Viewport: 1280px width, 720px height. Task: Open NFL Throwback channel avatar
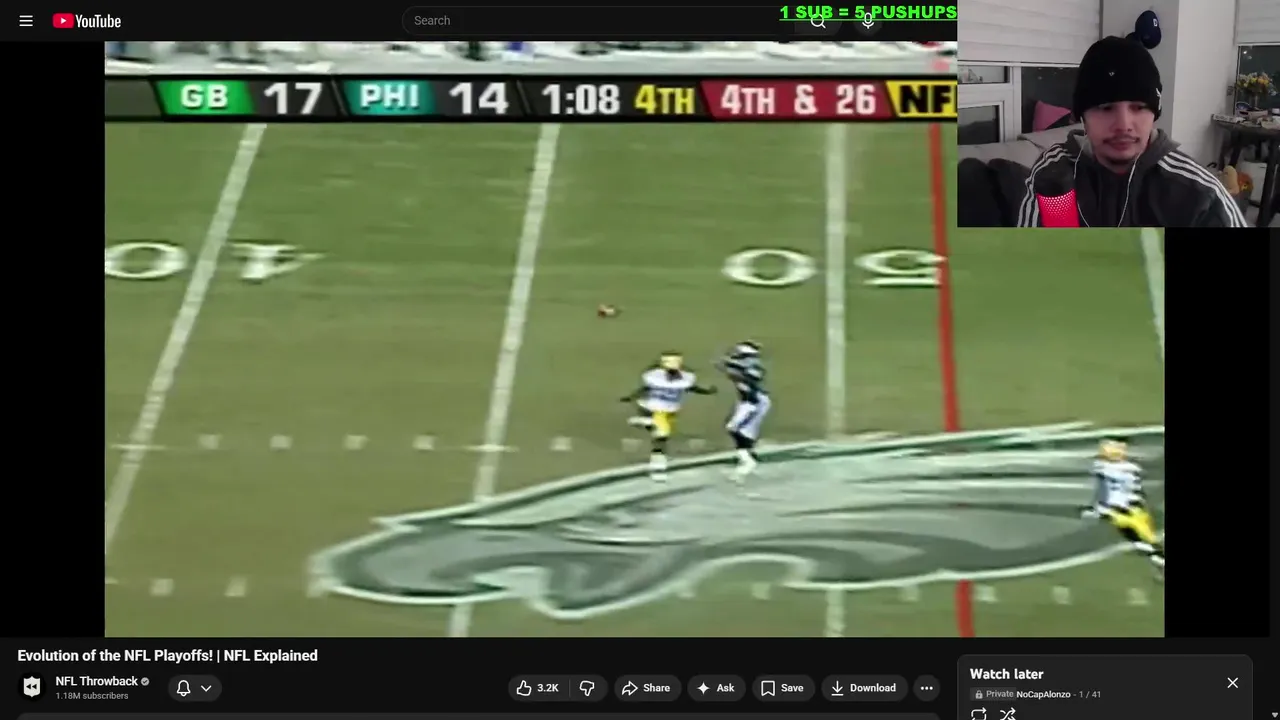click(x=32, y=687)
